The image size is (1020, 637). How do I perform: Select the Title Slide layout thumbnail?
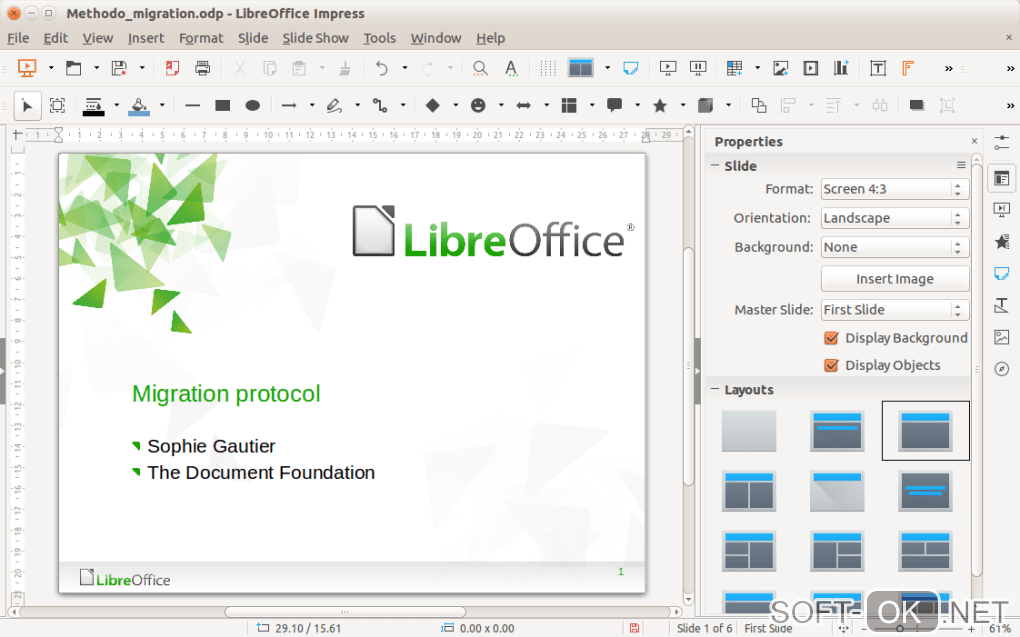click(837, 431)
